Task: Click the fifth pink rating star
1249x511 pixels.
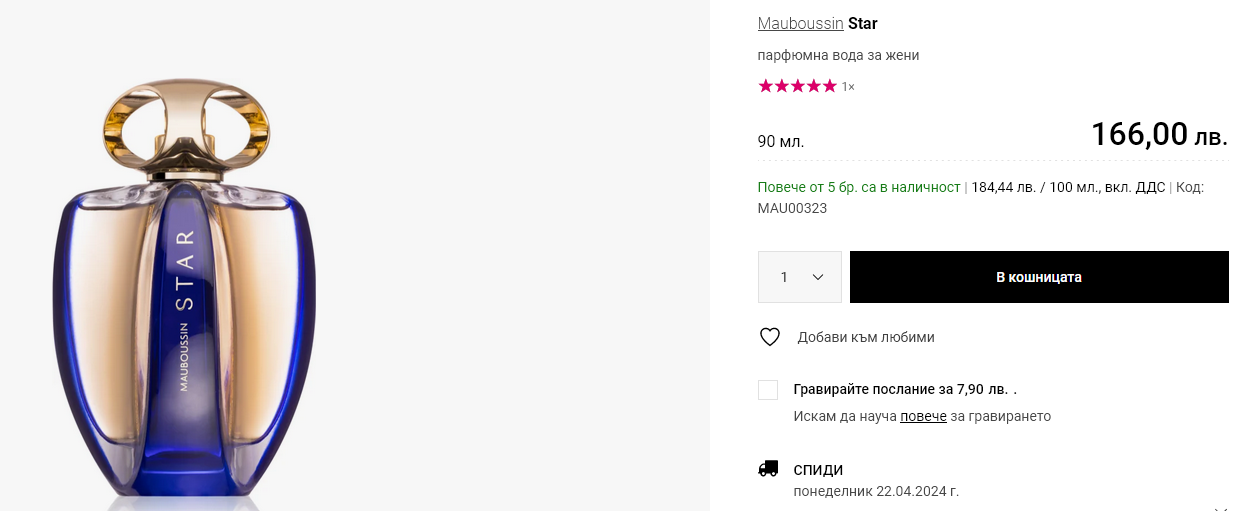Action: [x=829, y=86]
